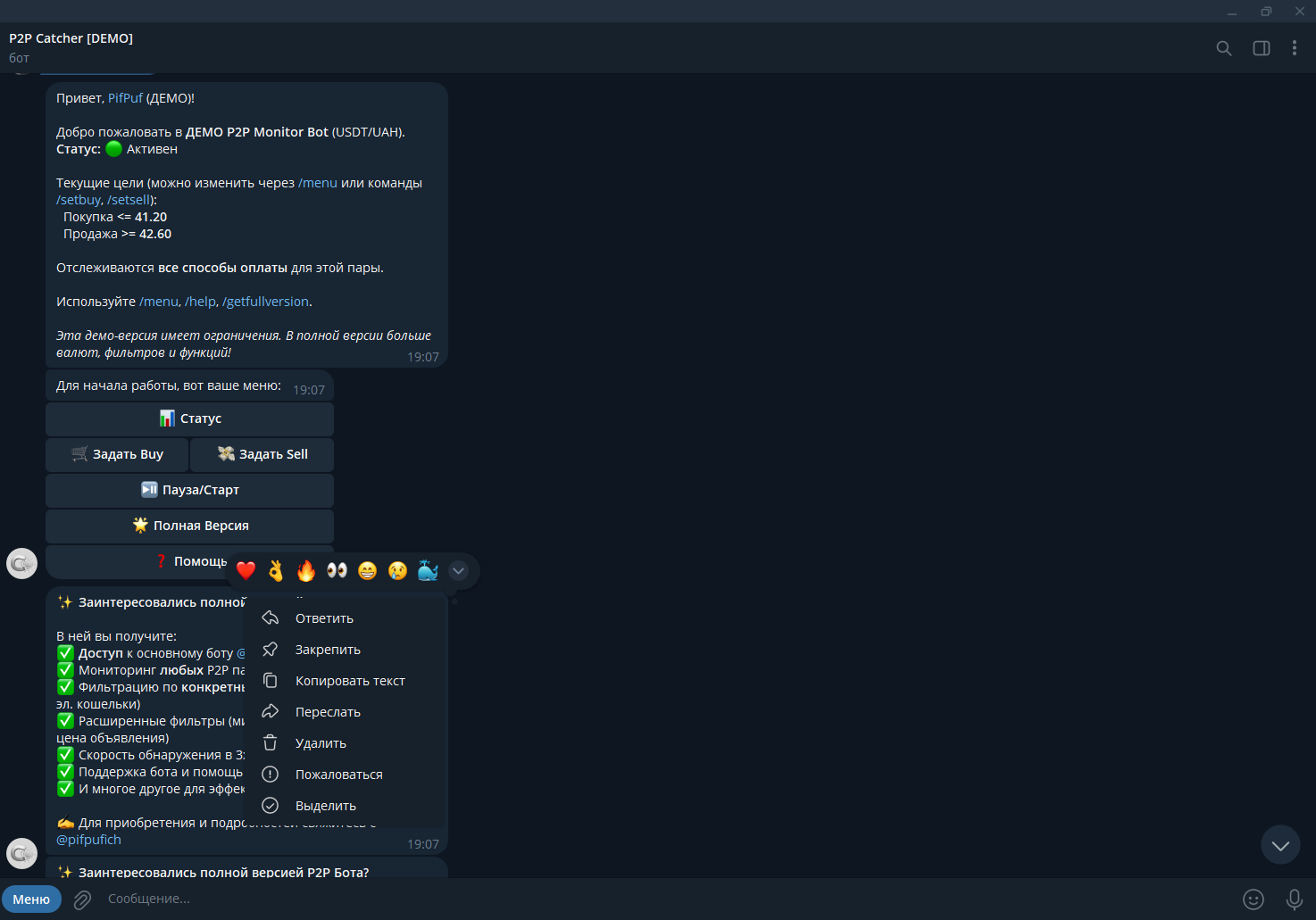Screen dimensions: 1316x920
Task: Toggle the right sidebar panel icon
Action: coord(1262,48)
